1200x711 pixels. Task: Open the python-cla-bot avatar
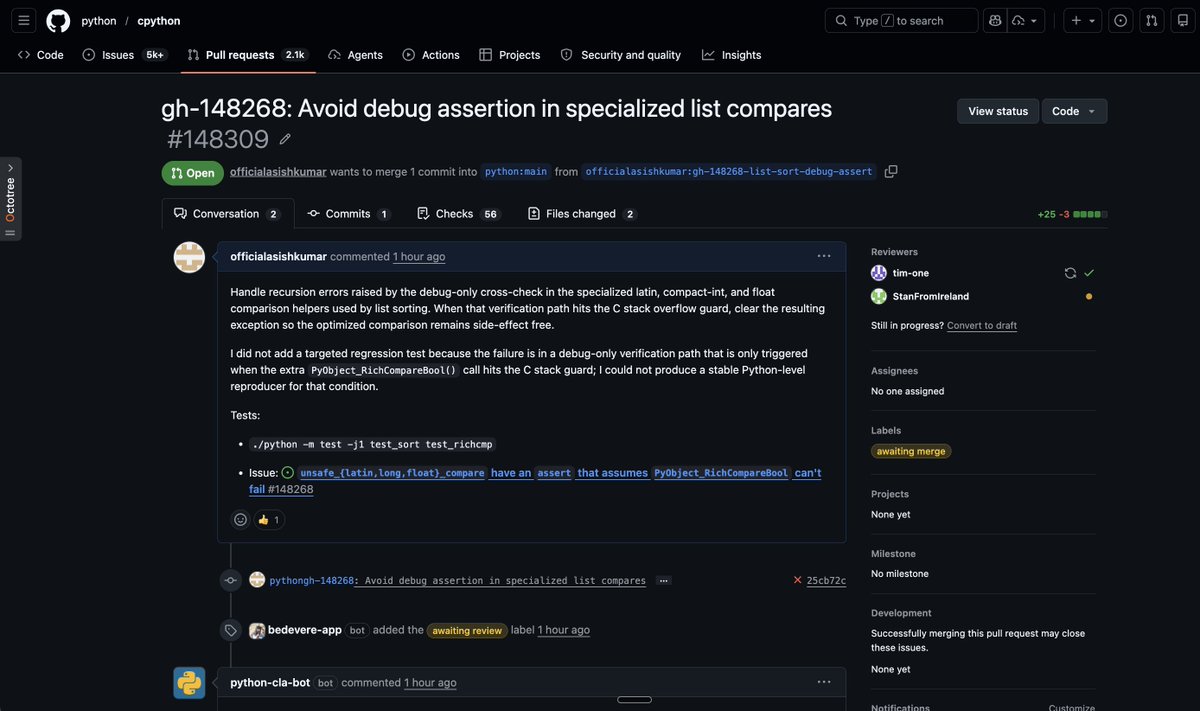click(x=189, y=683)
